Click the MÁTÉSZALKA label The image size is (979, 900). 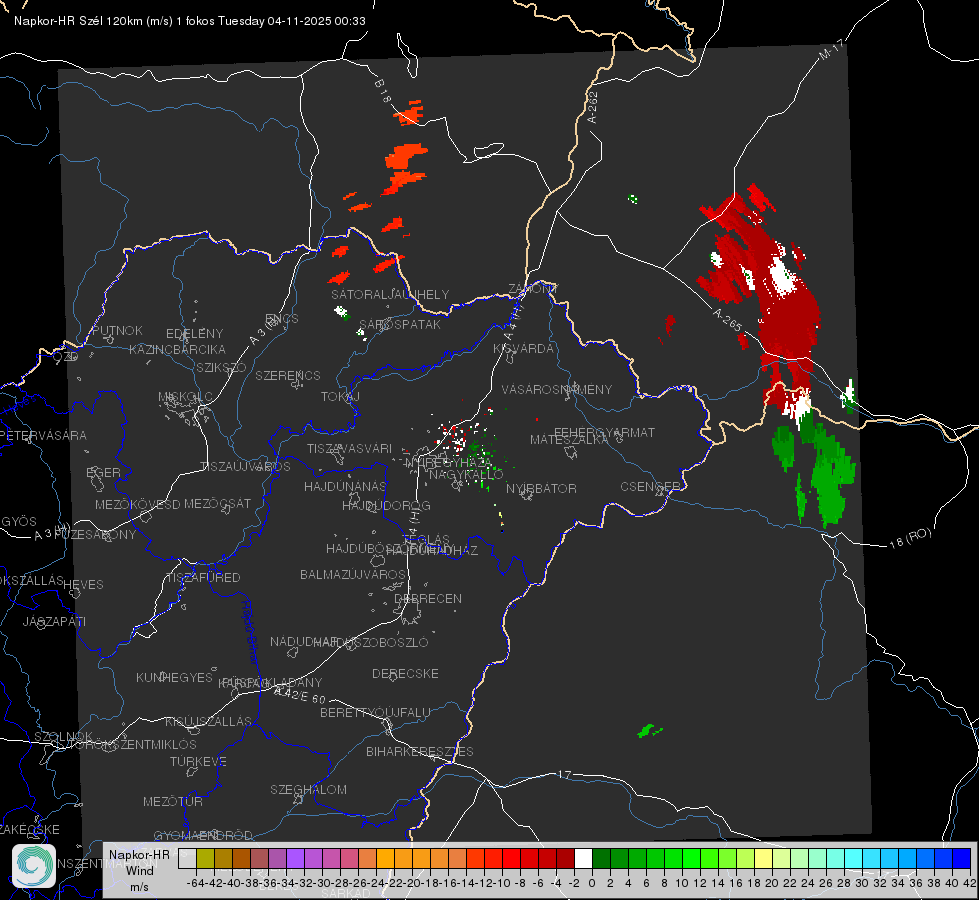[x=569, y=440]
